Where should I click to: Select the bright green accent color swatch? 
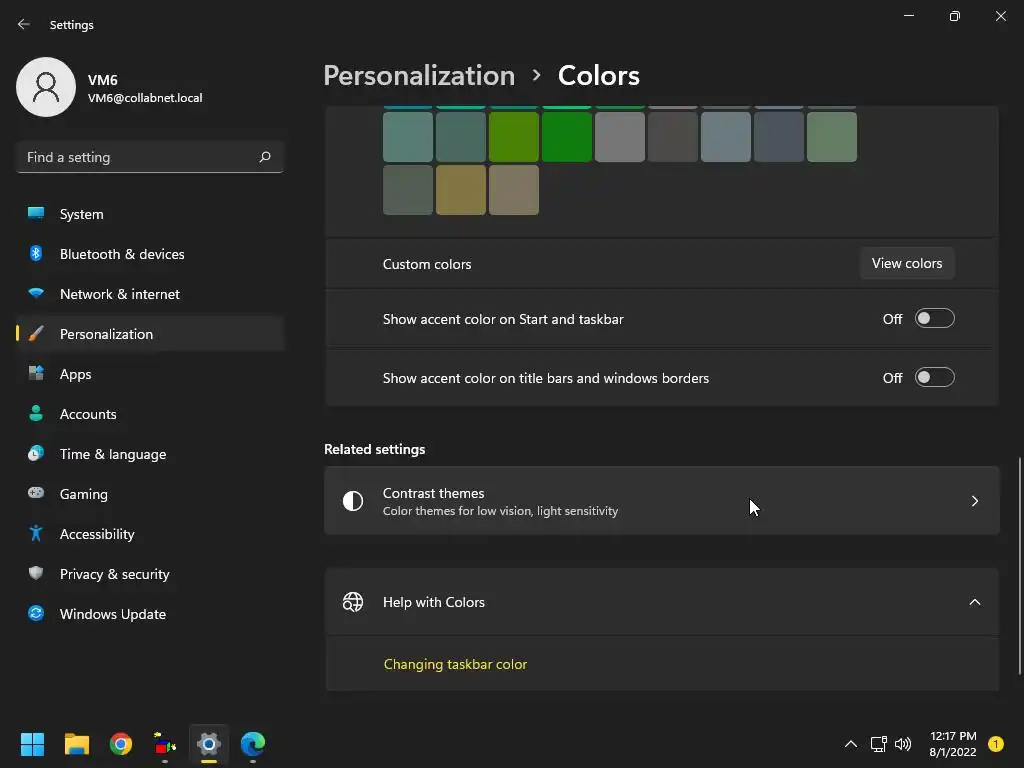pyautogui.click(x=566, y=137)
